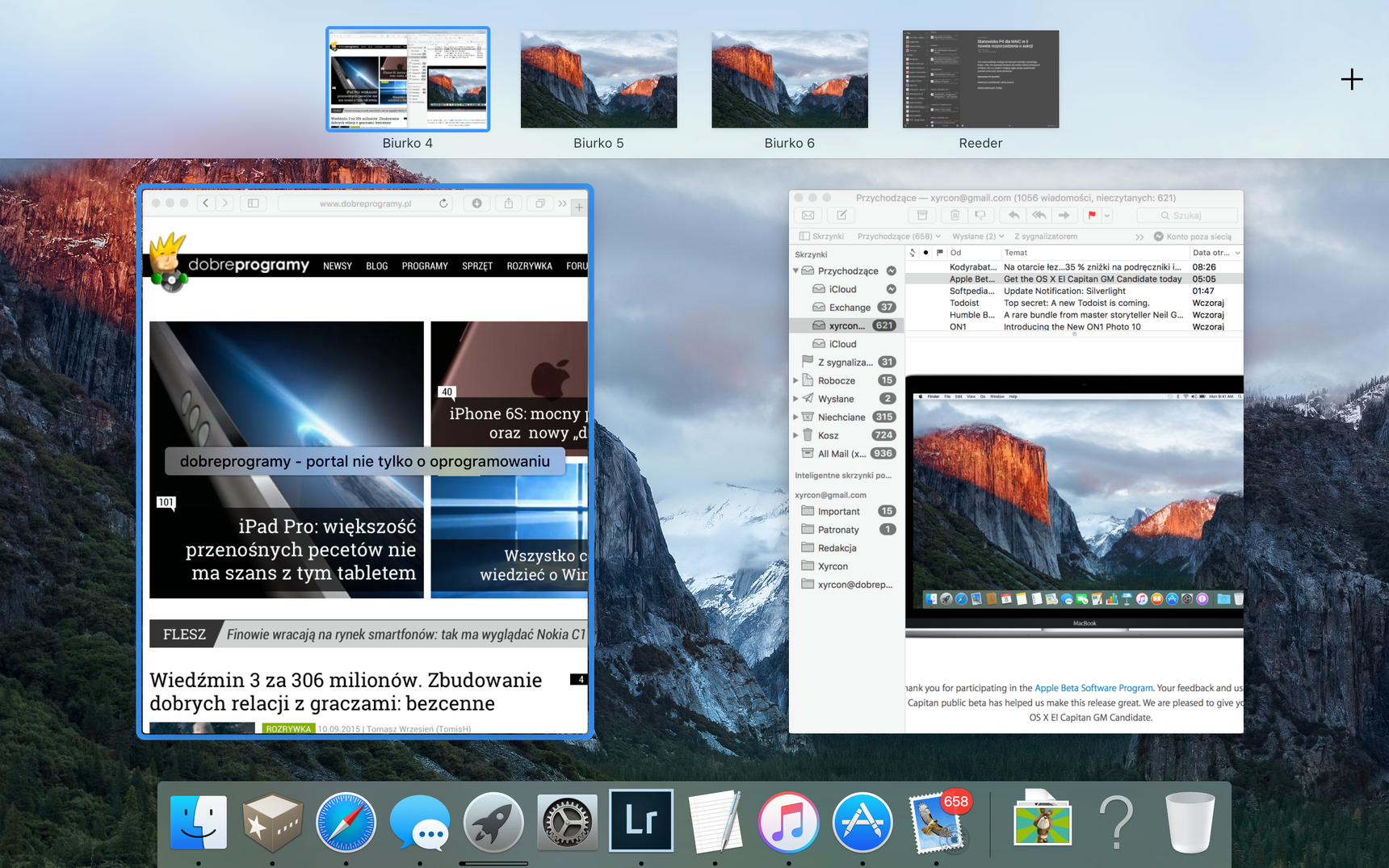Click Konto poza siecią status in Mail
The image size is (1389, 868).
(x=1193, y=237)
